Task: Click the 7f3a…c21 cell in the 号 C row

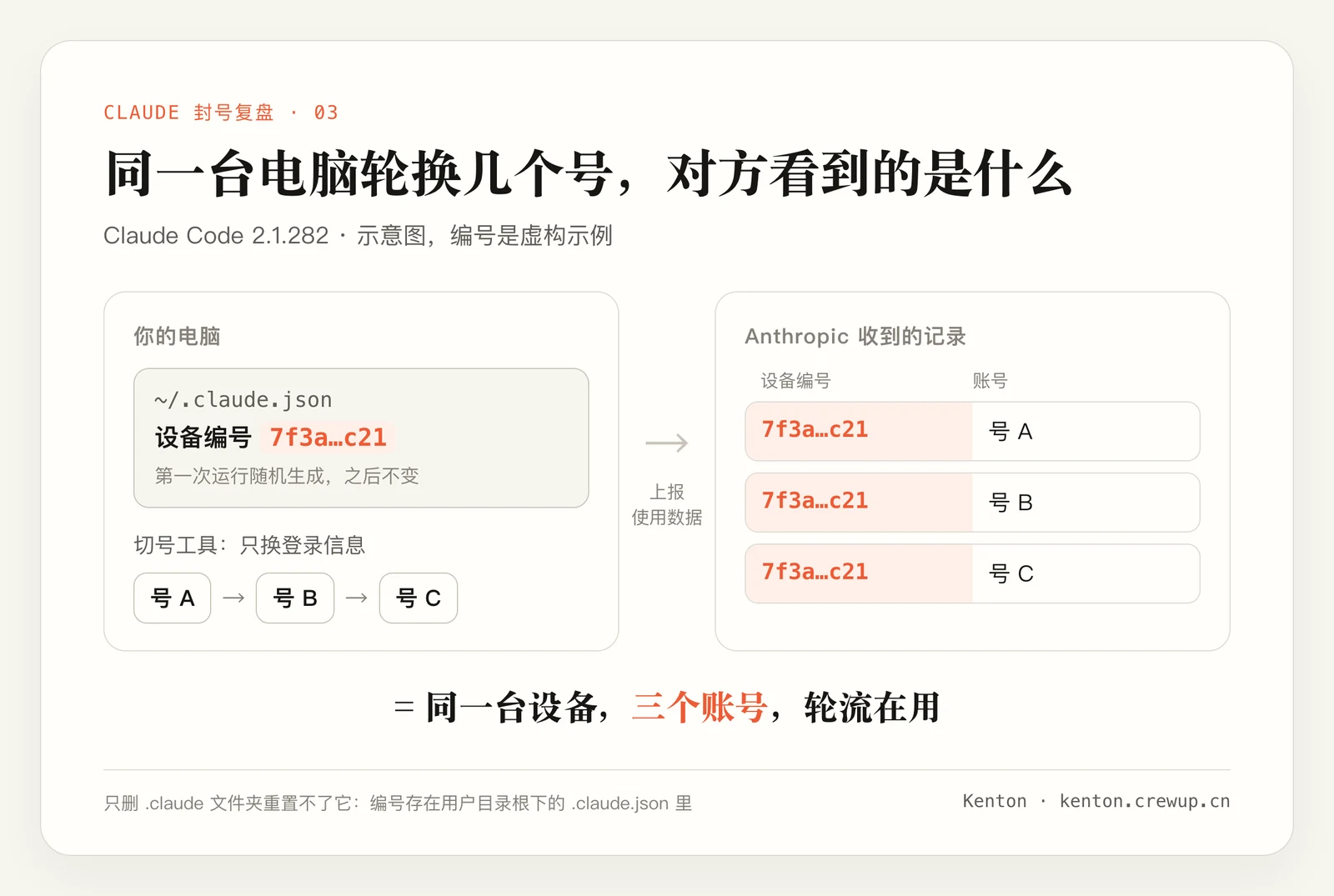Action: 859,573
